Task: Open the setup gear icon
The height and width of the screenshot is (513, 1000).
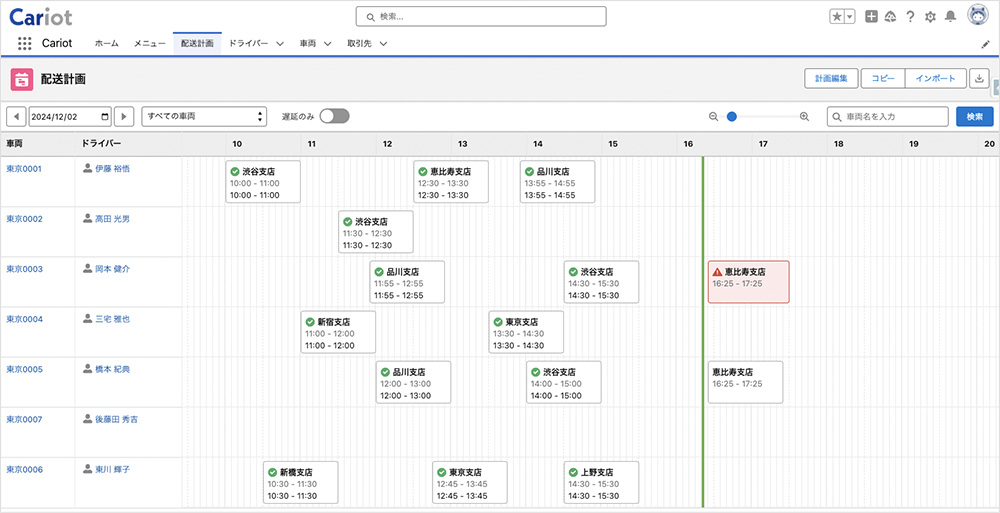Action: (930, 17)
